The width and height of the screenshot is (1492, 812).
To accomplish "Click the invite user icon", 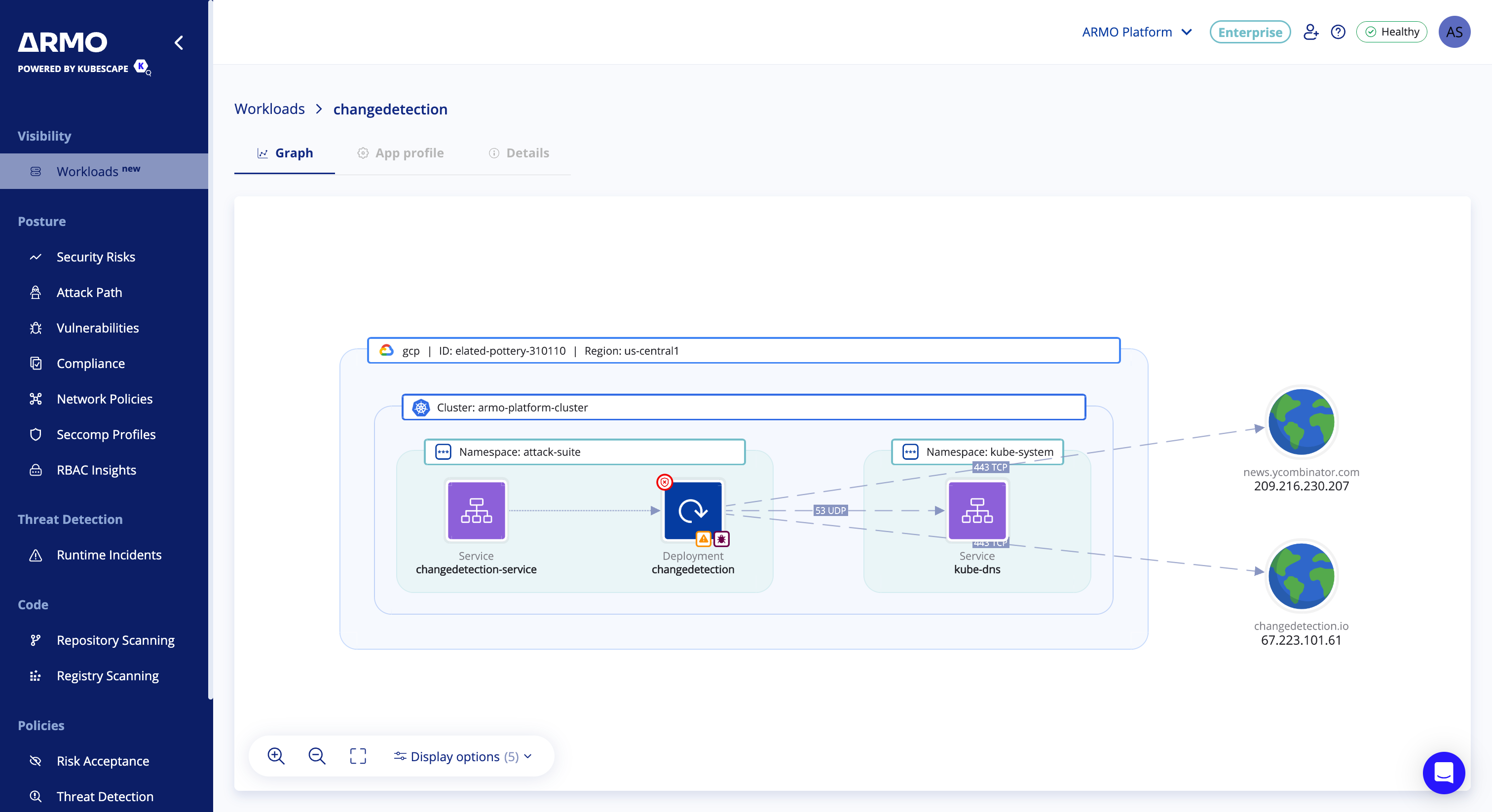I will coord(1311,32).
